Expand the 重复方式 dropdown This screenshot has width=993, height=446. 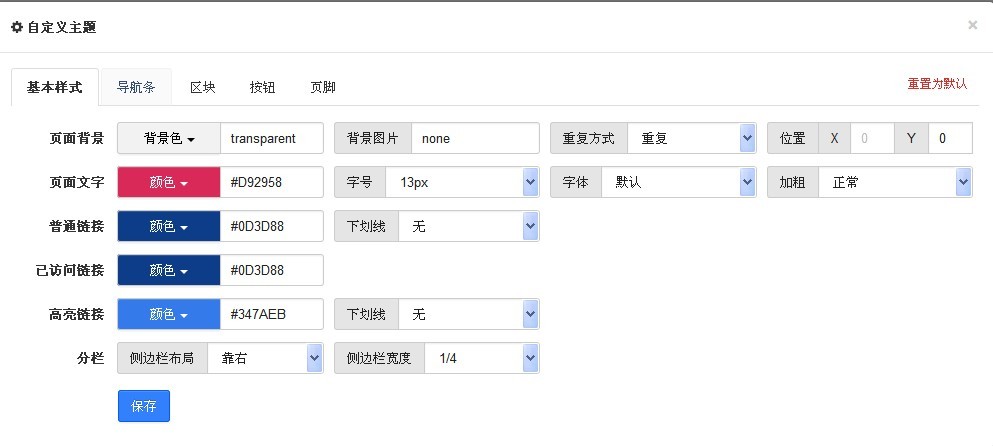(692, 138)
